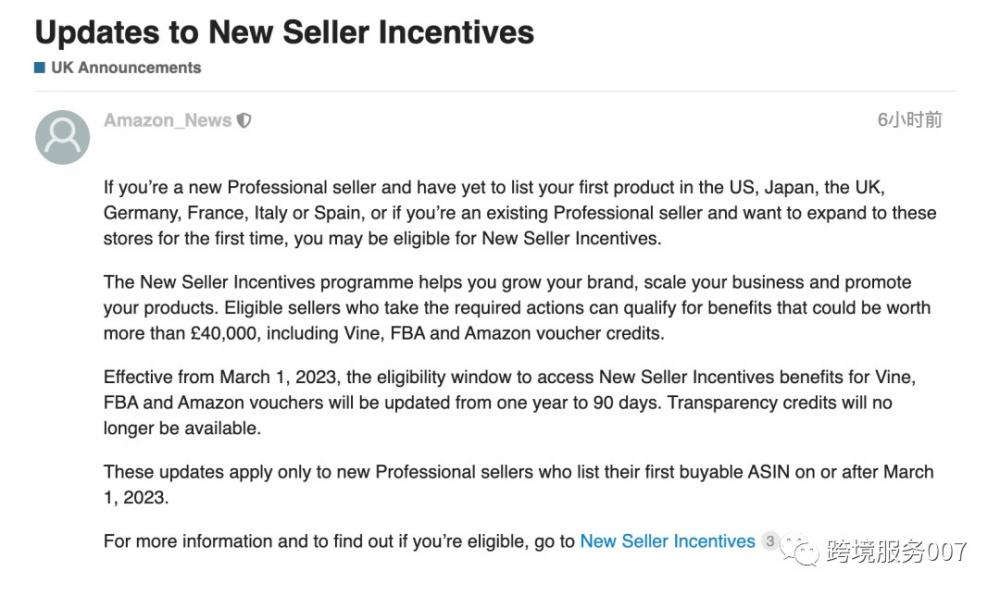The width and height of the screenshot is (1000, 596).
Task: Click the link click-count badge 3
Action: (769, 541)
